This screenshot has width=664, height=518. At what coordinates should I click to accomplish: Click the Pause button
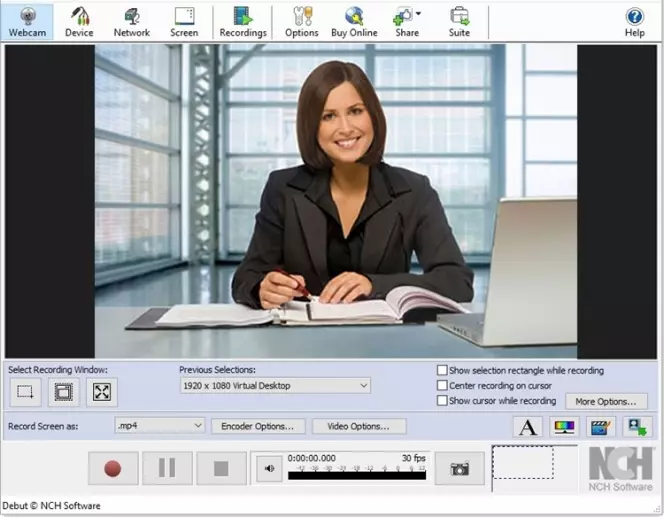click(167, 468)
